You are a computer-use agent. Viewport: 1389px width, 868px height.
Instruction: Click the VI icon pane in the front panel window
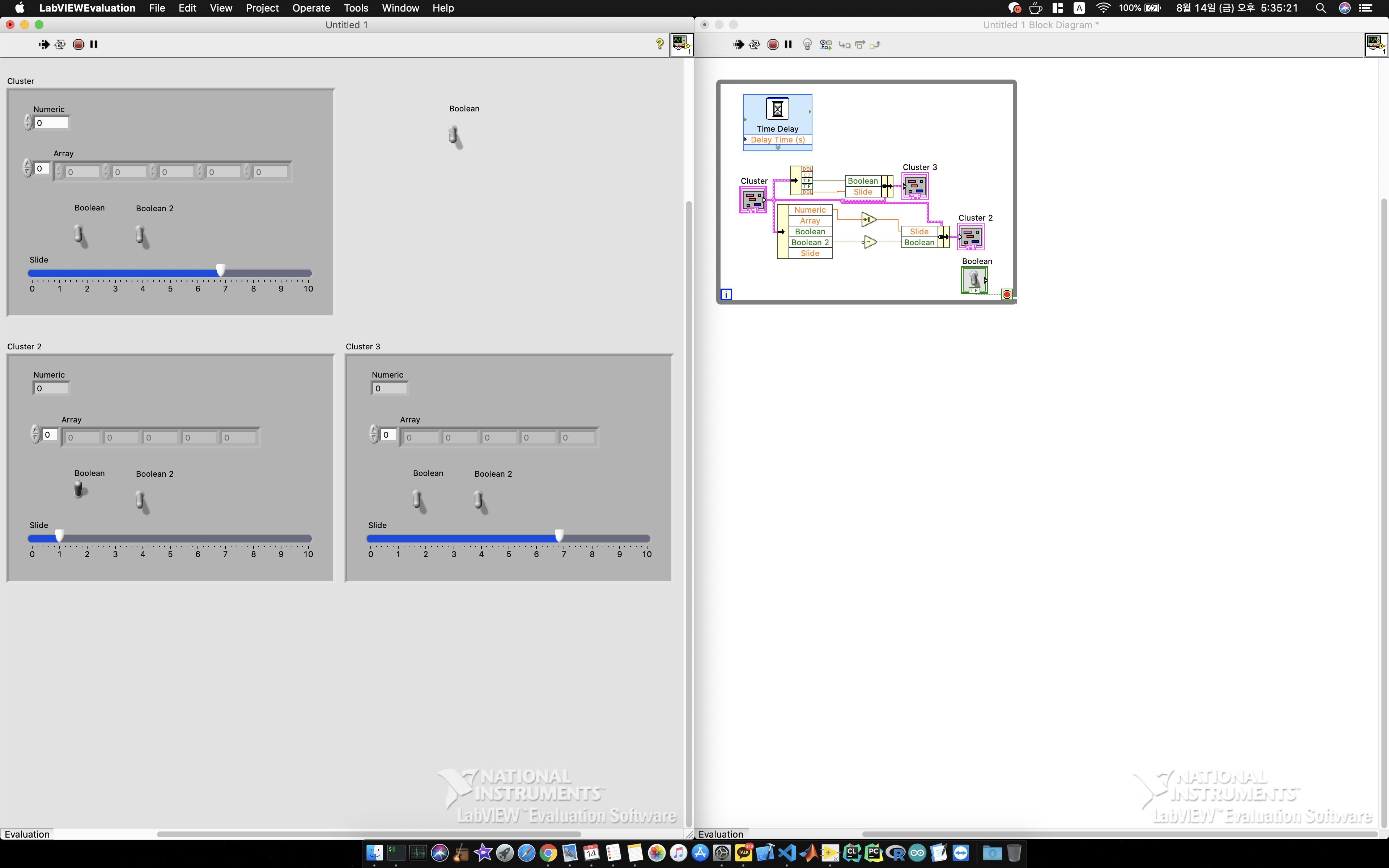[682, 45]
